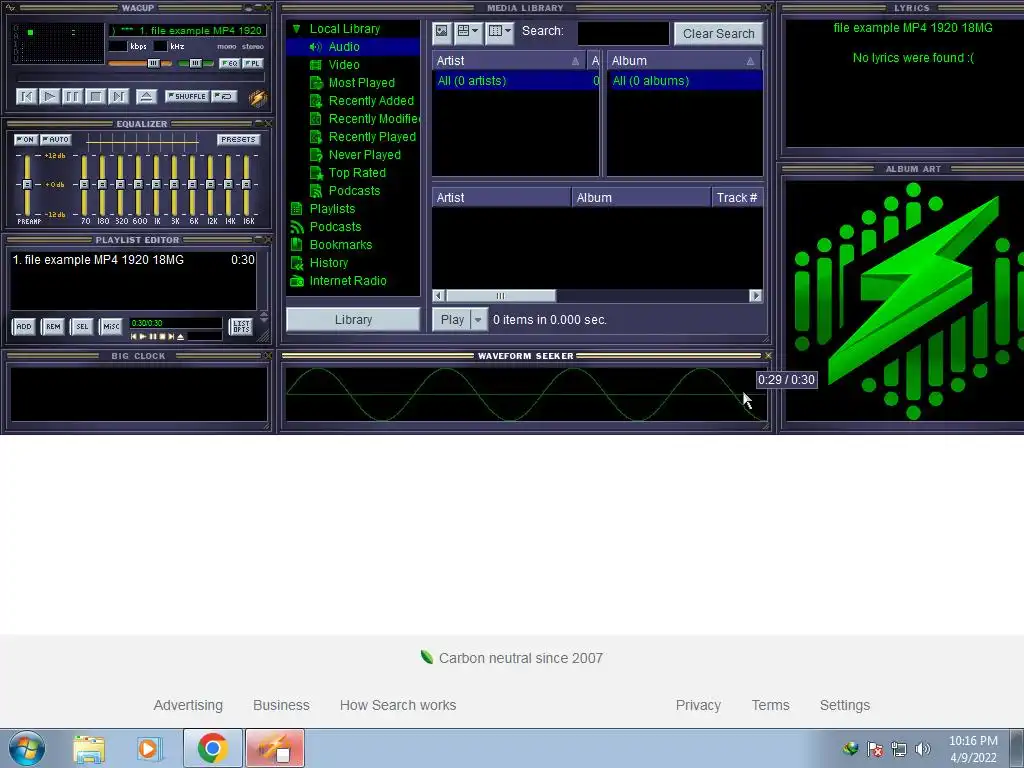The image size is (1024, 768).
Task: Click mini play button in Playlist Editor
Action: point(143,336)
